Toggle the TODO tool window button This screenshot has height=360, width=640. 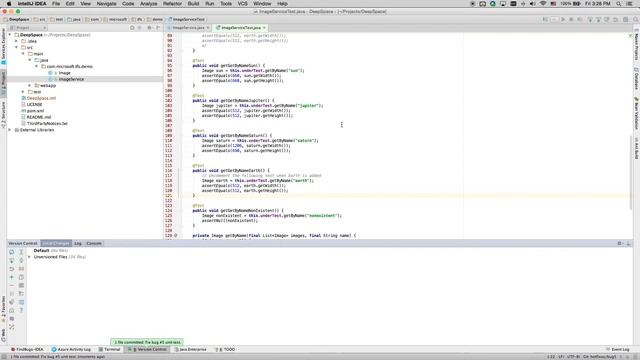pos(225,349)
